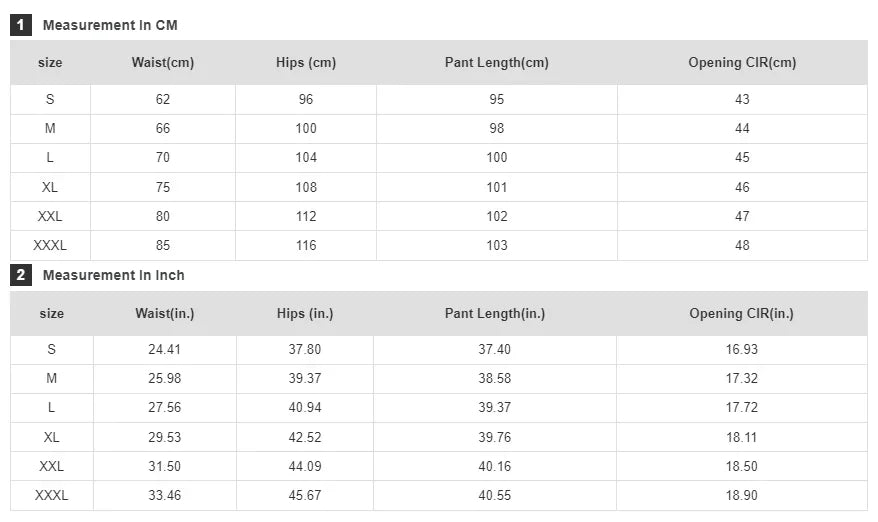Click the Waist(cm) column header
This screenshot has height=522, width=878.
163,63
